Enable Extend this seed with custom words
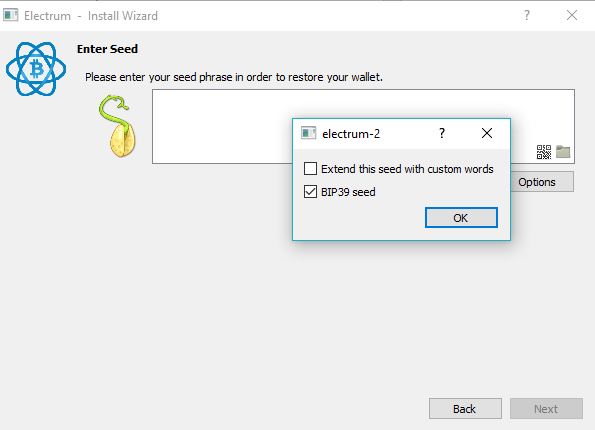 pyautogui.click(x=310, y=169)
